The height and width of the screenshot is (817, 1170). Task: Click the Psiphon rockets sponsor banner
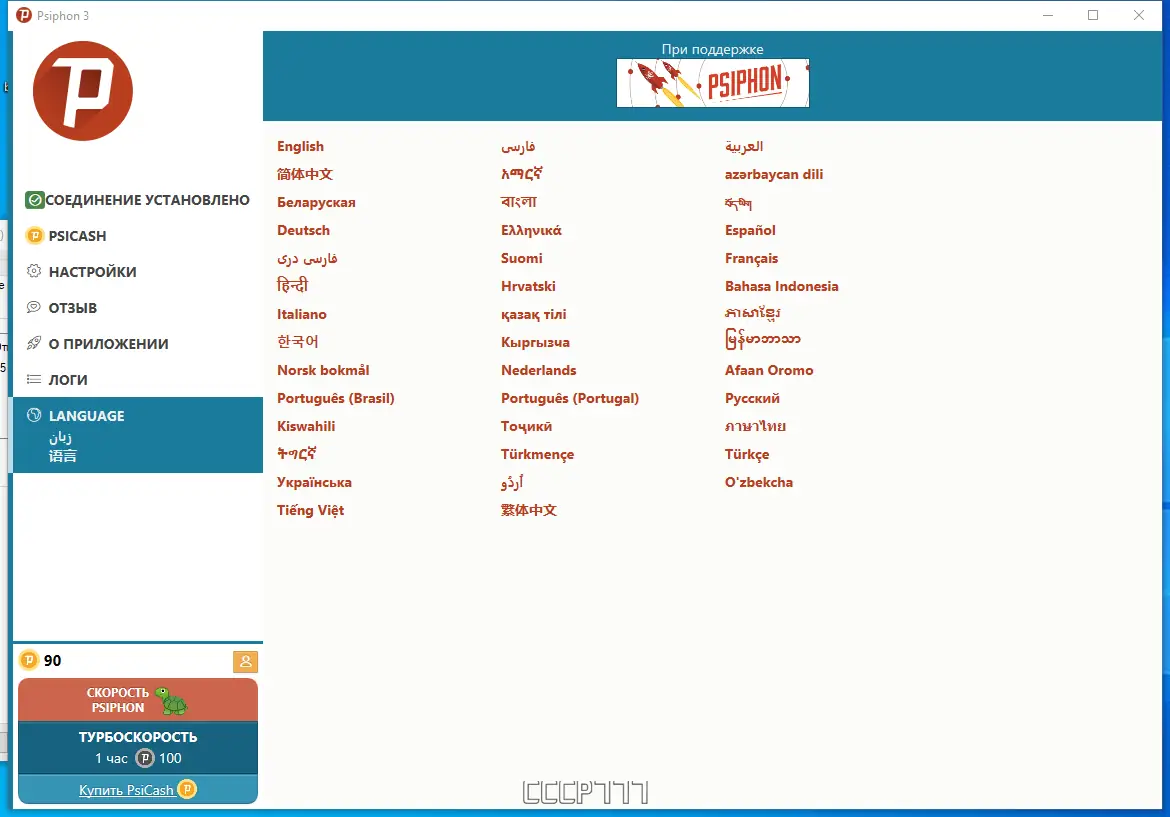pos(713,83)
